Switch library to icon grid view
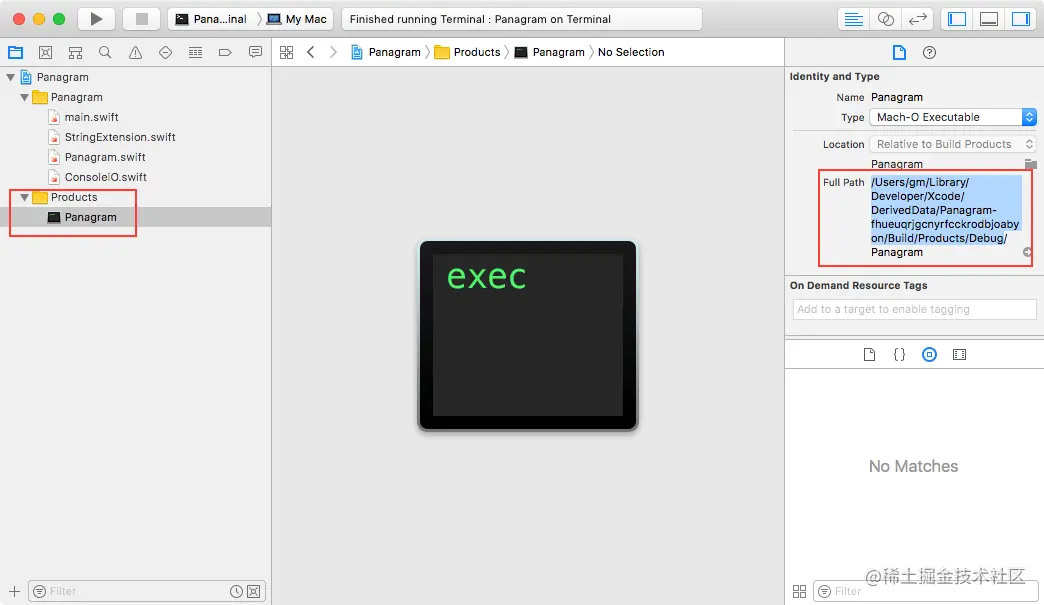 pos(800,591)
